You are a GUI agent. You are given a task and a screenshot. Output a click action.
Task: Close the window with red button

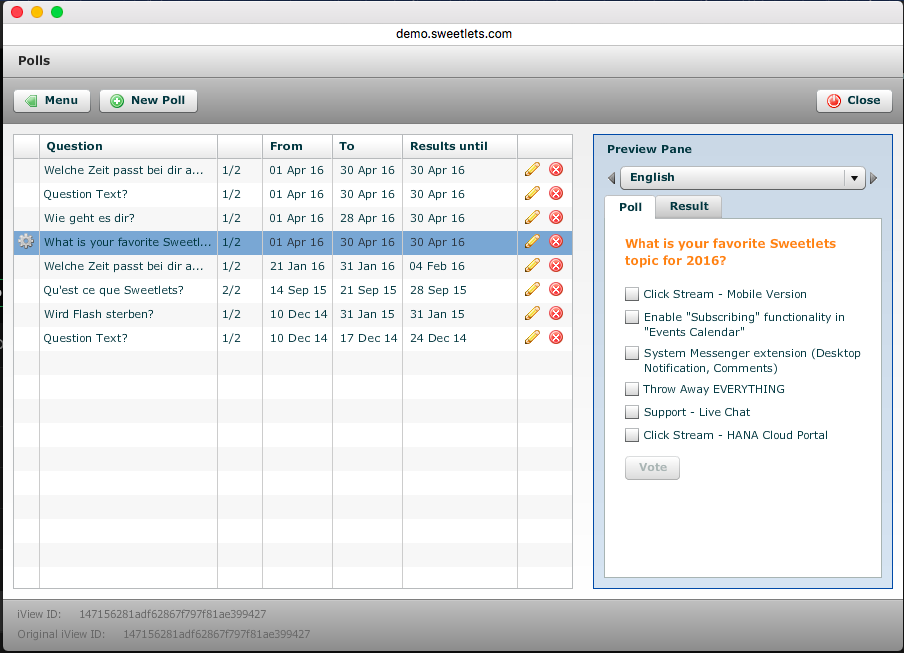pos(17,12)
